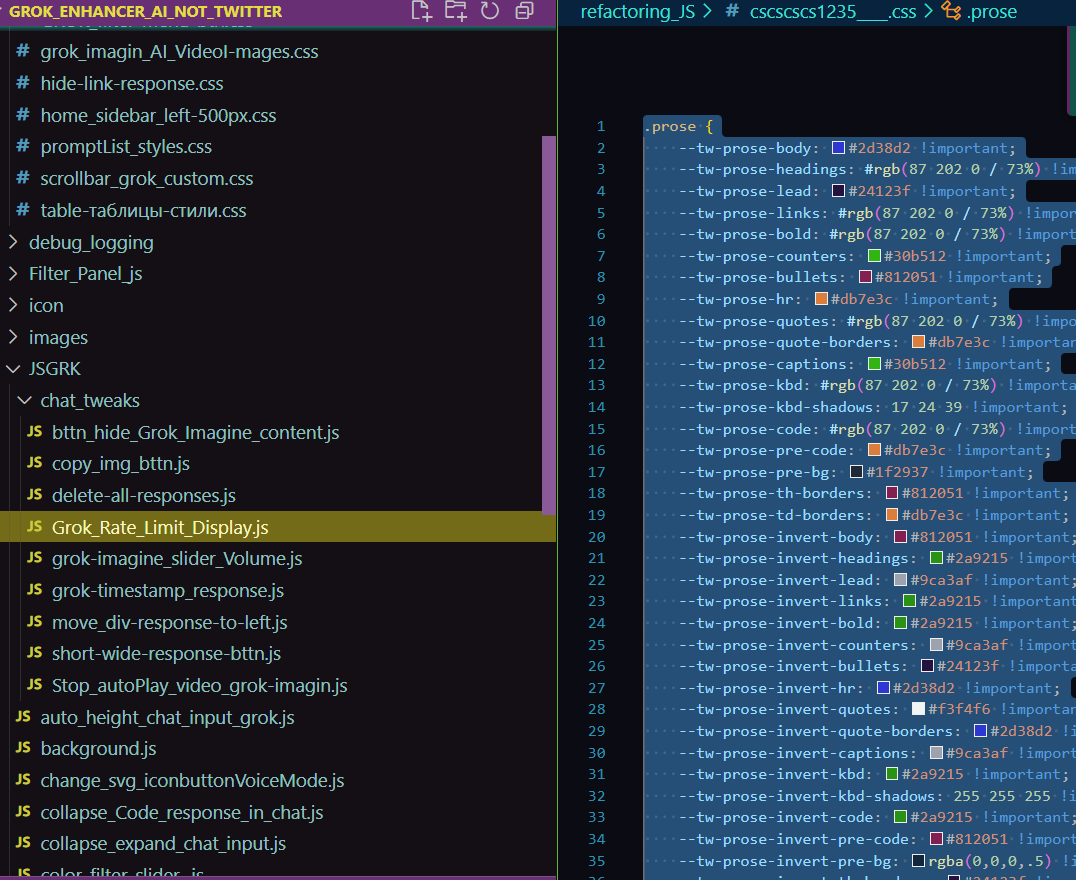Open move_div-response-to-left.js file

coord(169,623)
